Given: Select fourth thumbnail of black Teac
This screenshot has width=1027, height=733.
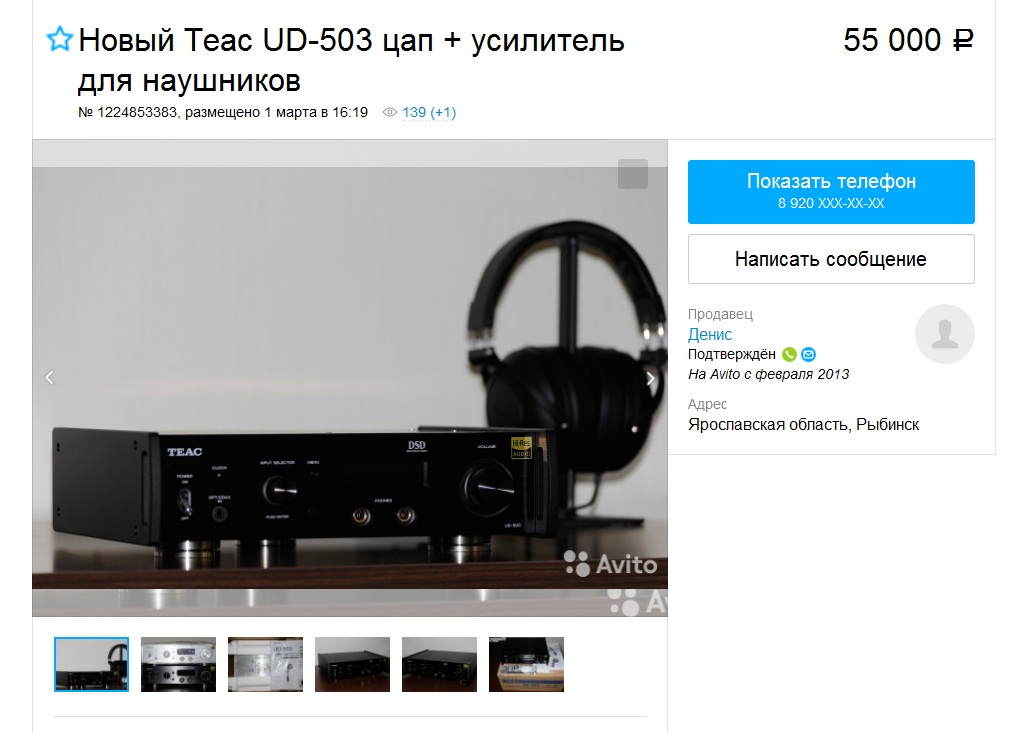Looking at the screenshot, I should tap(352, 664).
